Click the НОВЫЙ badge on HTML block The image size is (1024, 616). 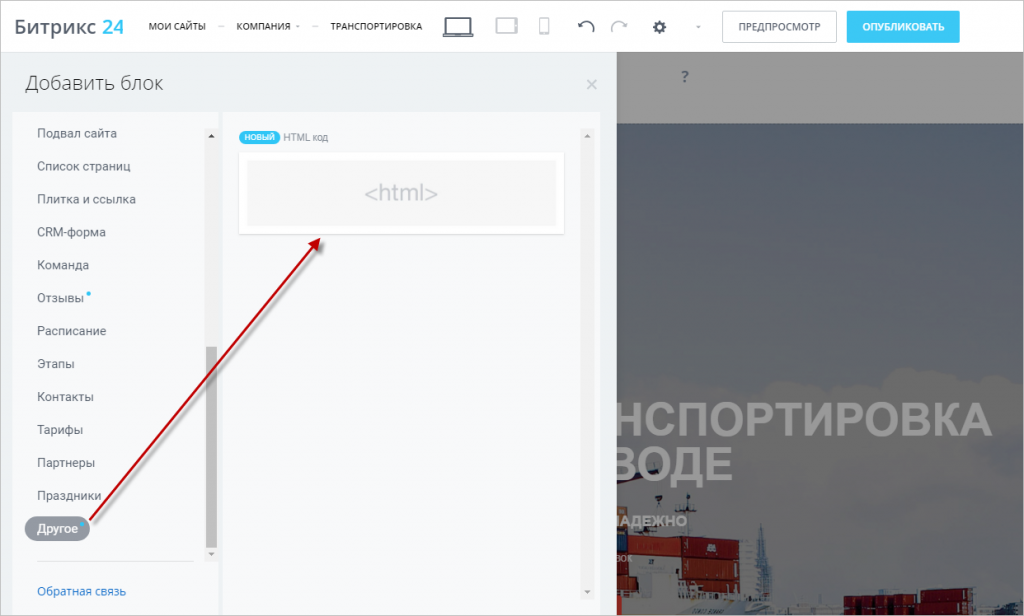point(259,137)
